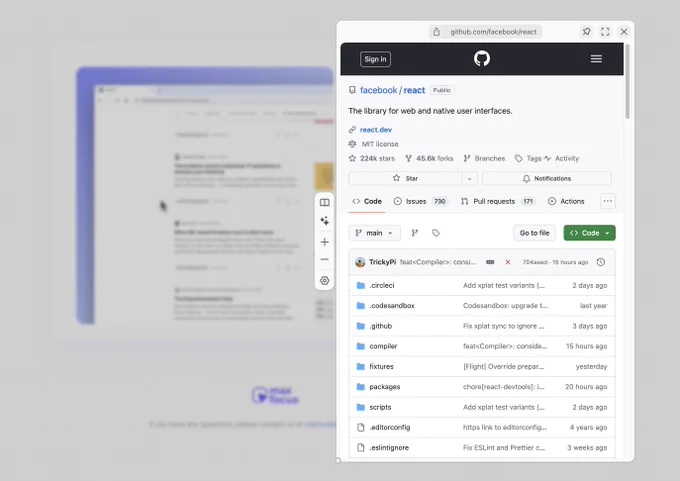Expand the Star button dropdown arrow
680x481 pixels.
click(469, 178)
